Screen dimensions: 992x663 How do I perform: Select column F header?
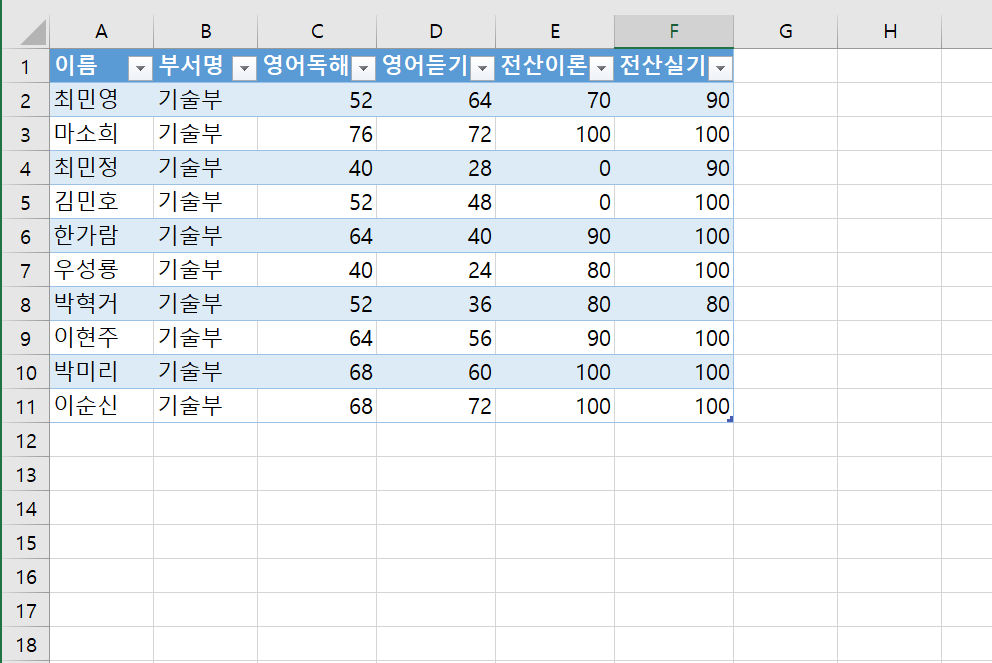click(x=673, y=32)
